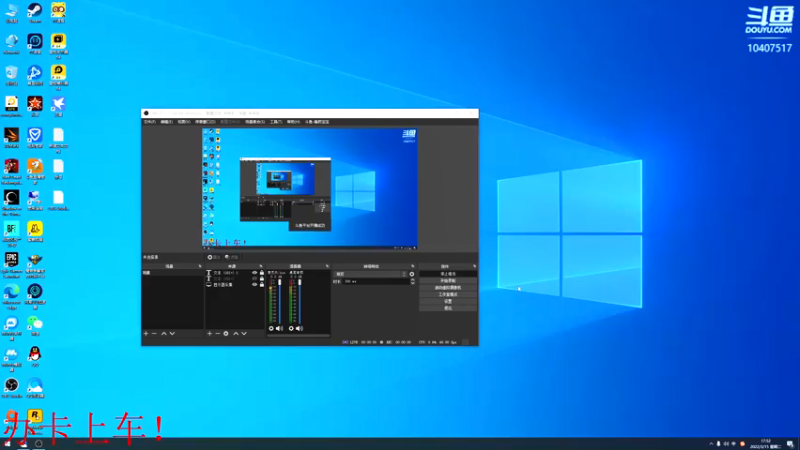
Task: Select the Red Dead Redemption desktop shortcut
Action: tap(11, 170)
